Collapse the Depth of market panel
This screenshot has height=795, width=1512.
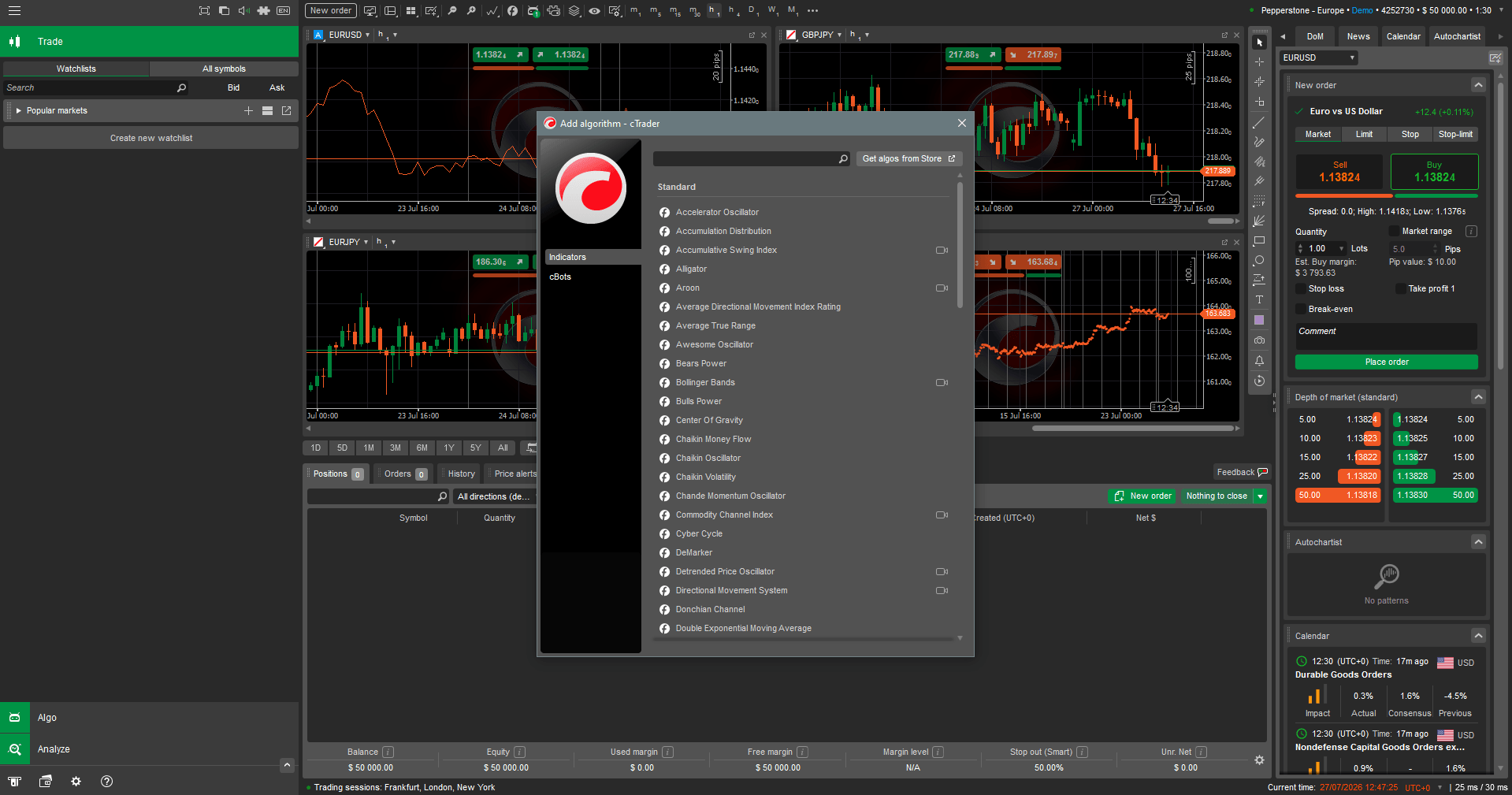[1478, 397]
